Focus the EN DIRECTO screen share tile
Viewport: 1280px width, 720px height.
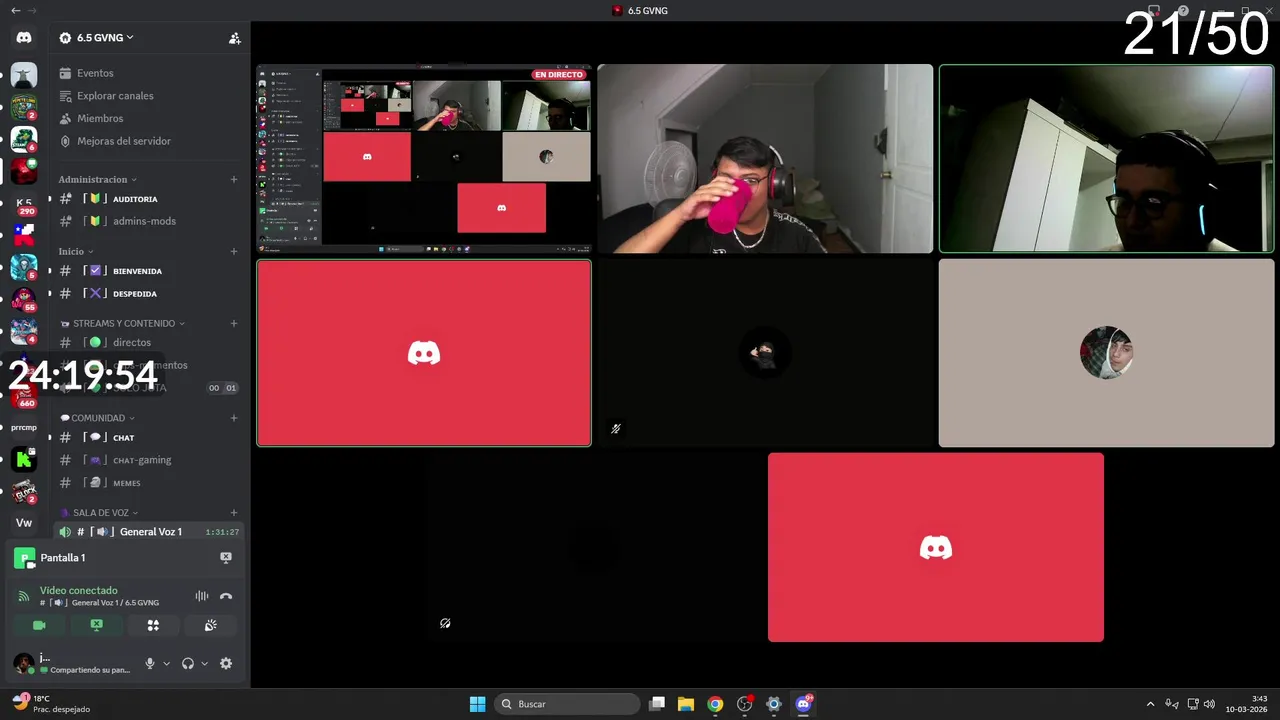click(x=424, y=159)
